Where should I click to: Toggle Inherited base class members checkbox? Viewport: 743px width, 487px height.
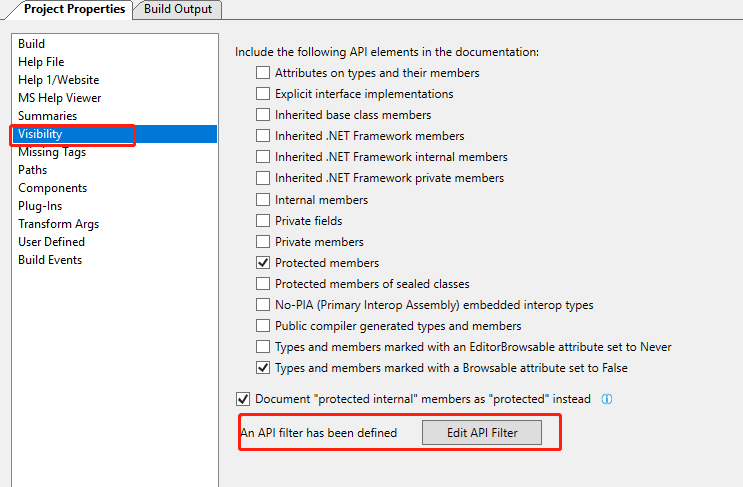click(263, 115)
